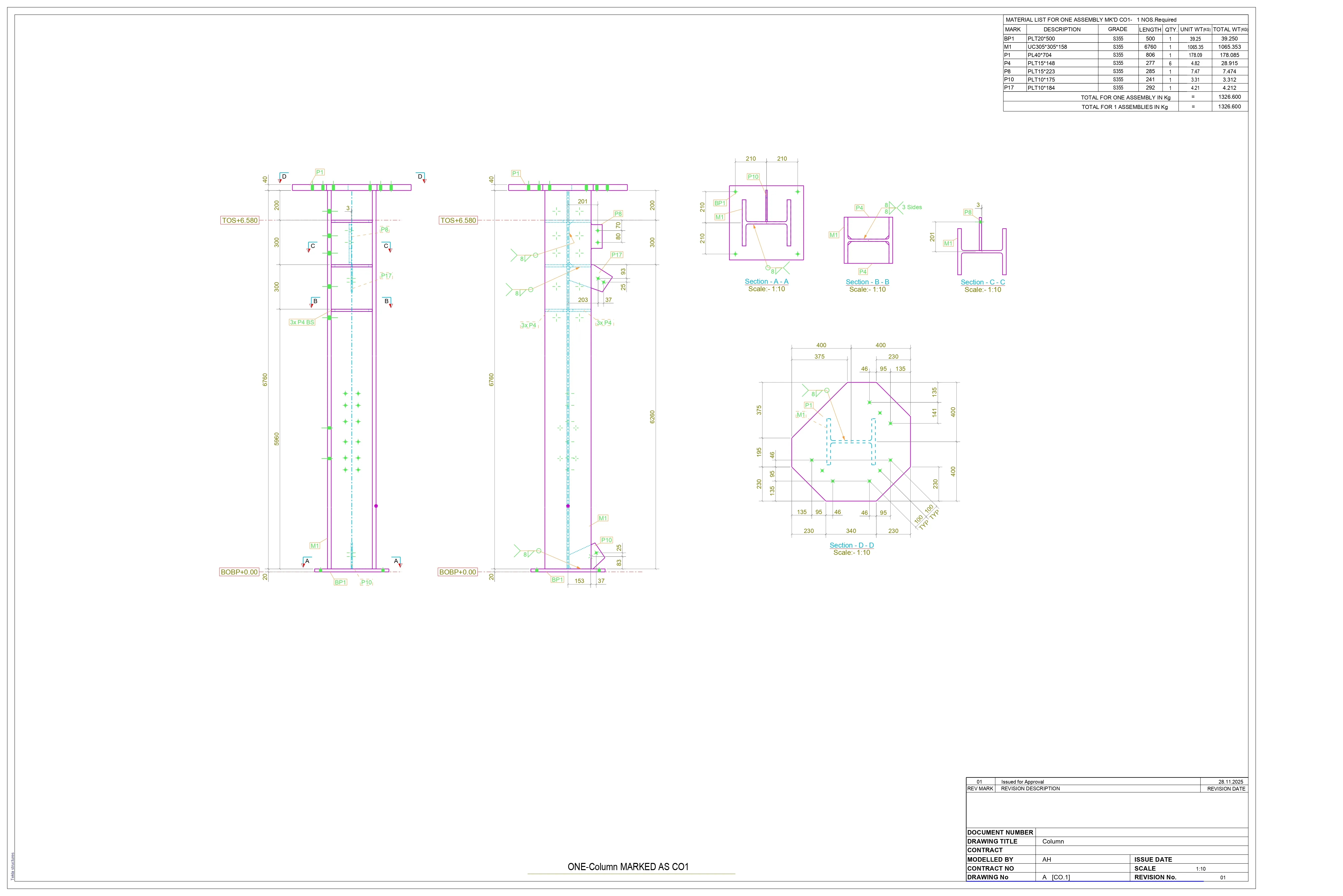Select the REVISION DESCRIPTION label
The image size is (1343, 896).
point(1030,789)
